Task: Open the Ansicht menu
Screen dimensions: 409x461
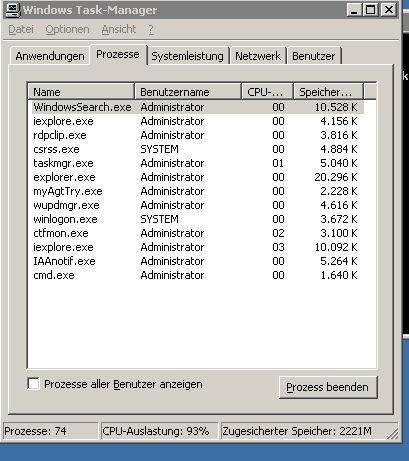Action: pyautogui.click(x=119, y=29)
